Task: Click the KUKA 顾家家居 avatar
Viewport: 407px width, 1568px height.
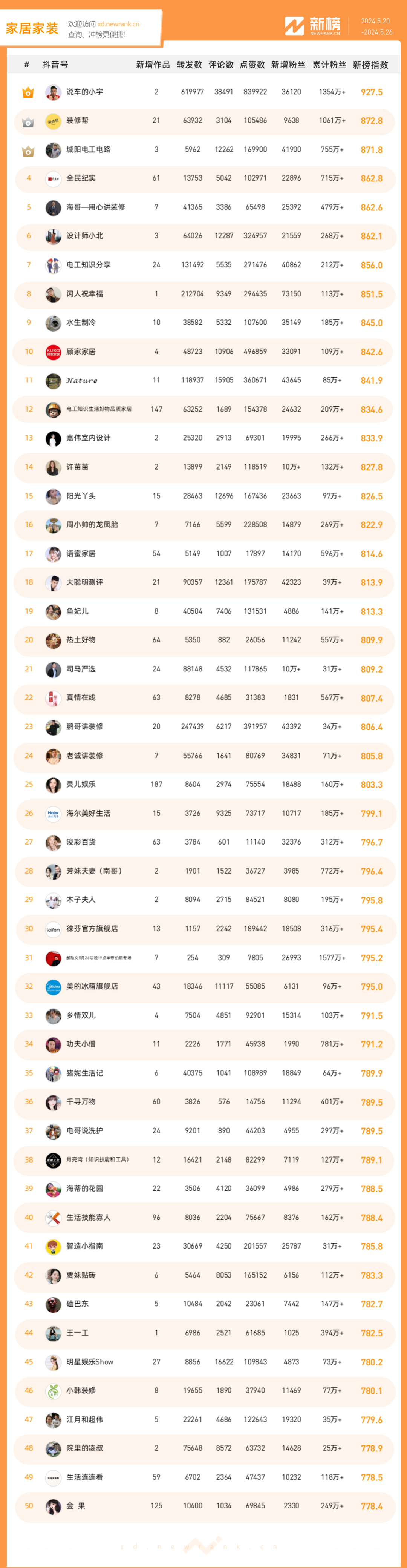Action: [54, 352]
